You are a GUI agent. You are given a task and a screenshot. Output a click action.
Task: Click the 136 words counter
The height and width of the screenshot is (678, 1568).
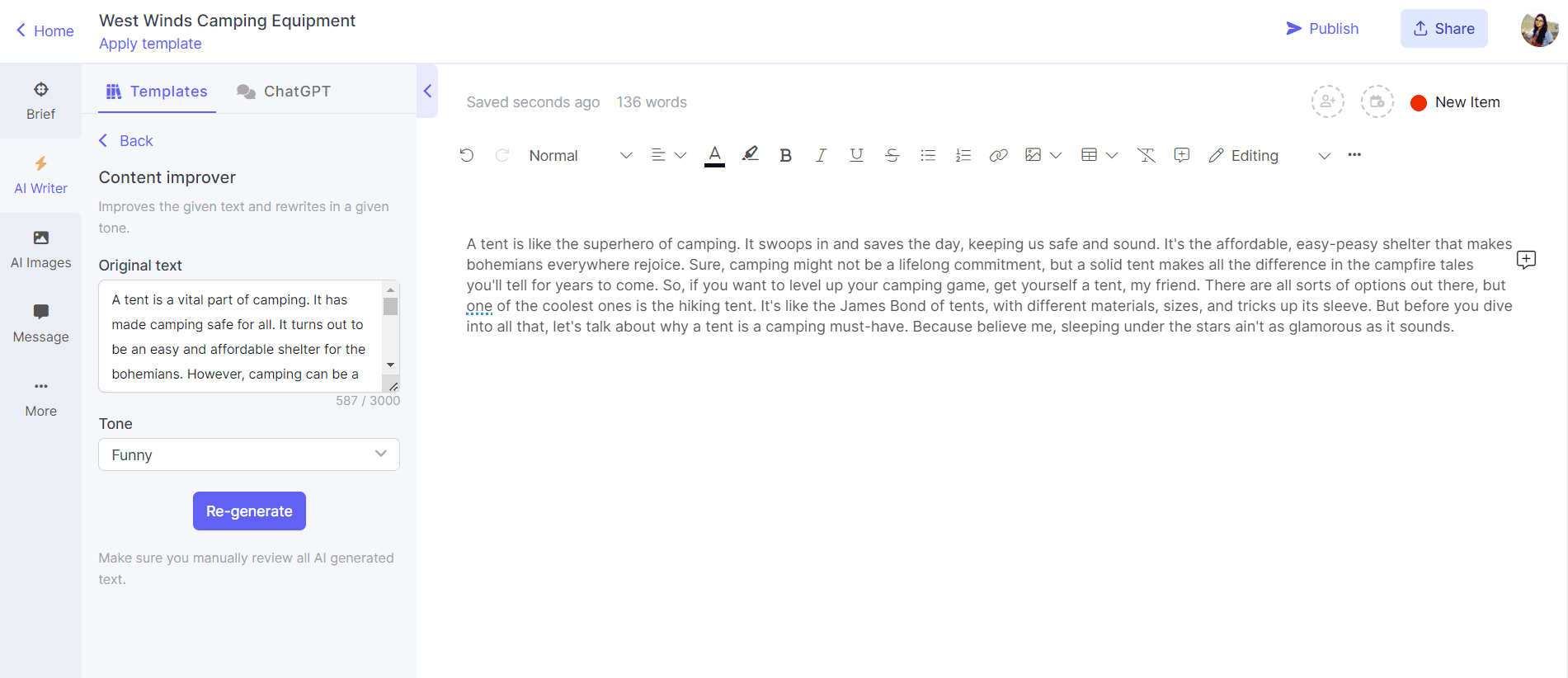[x=652, y=102]
